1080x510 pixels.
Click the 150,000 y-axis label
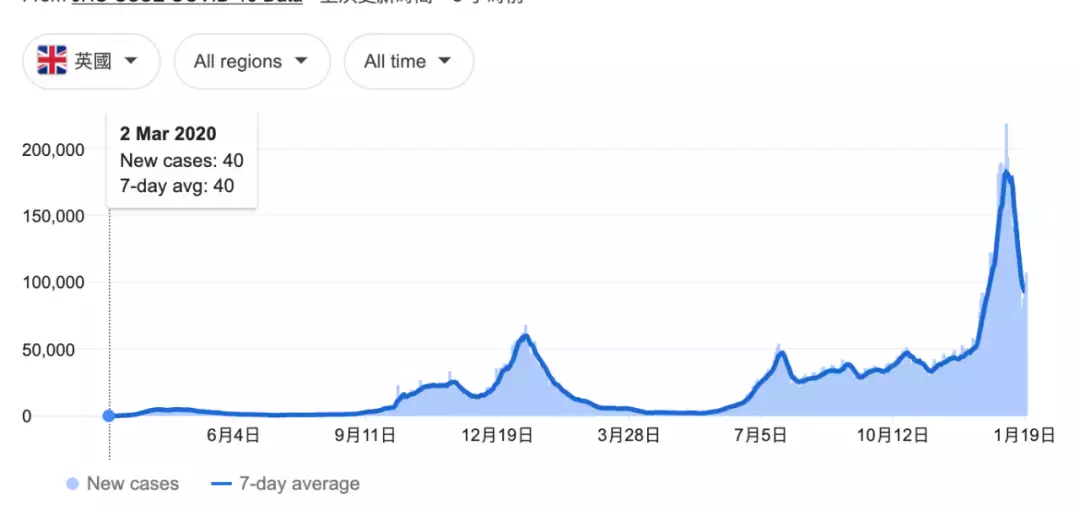pos(54,216)
